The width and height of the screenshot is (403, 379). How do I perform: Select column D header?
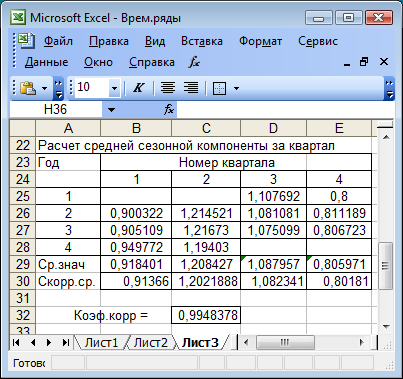[x=273, y=128]
